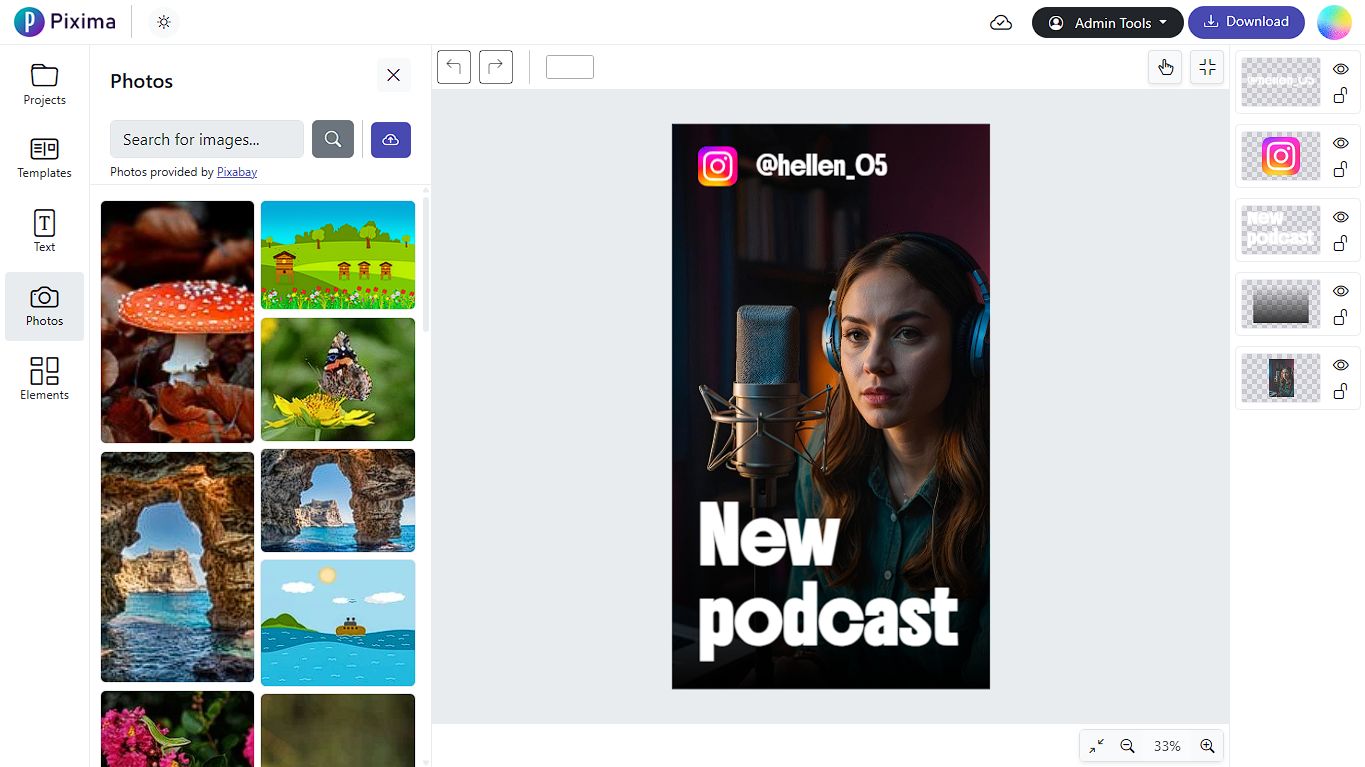Hide the Instagram logo layer

(x=1341, y=143)
